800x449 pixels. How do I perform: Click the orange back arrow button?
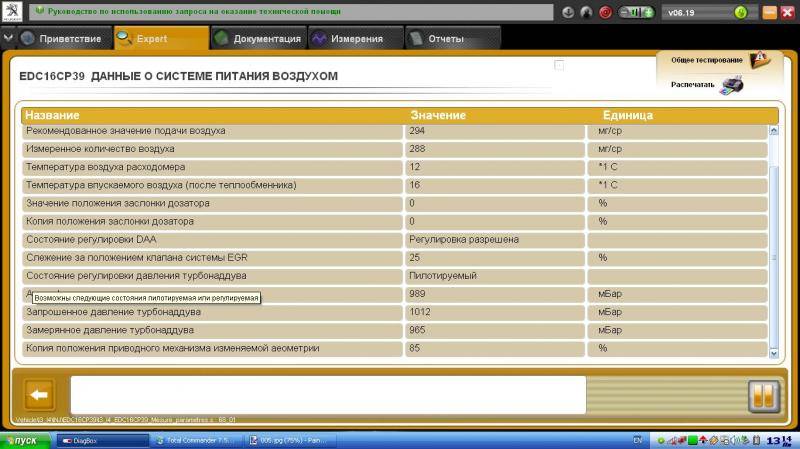[39, 395]
